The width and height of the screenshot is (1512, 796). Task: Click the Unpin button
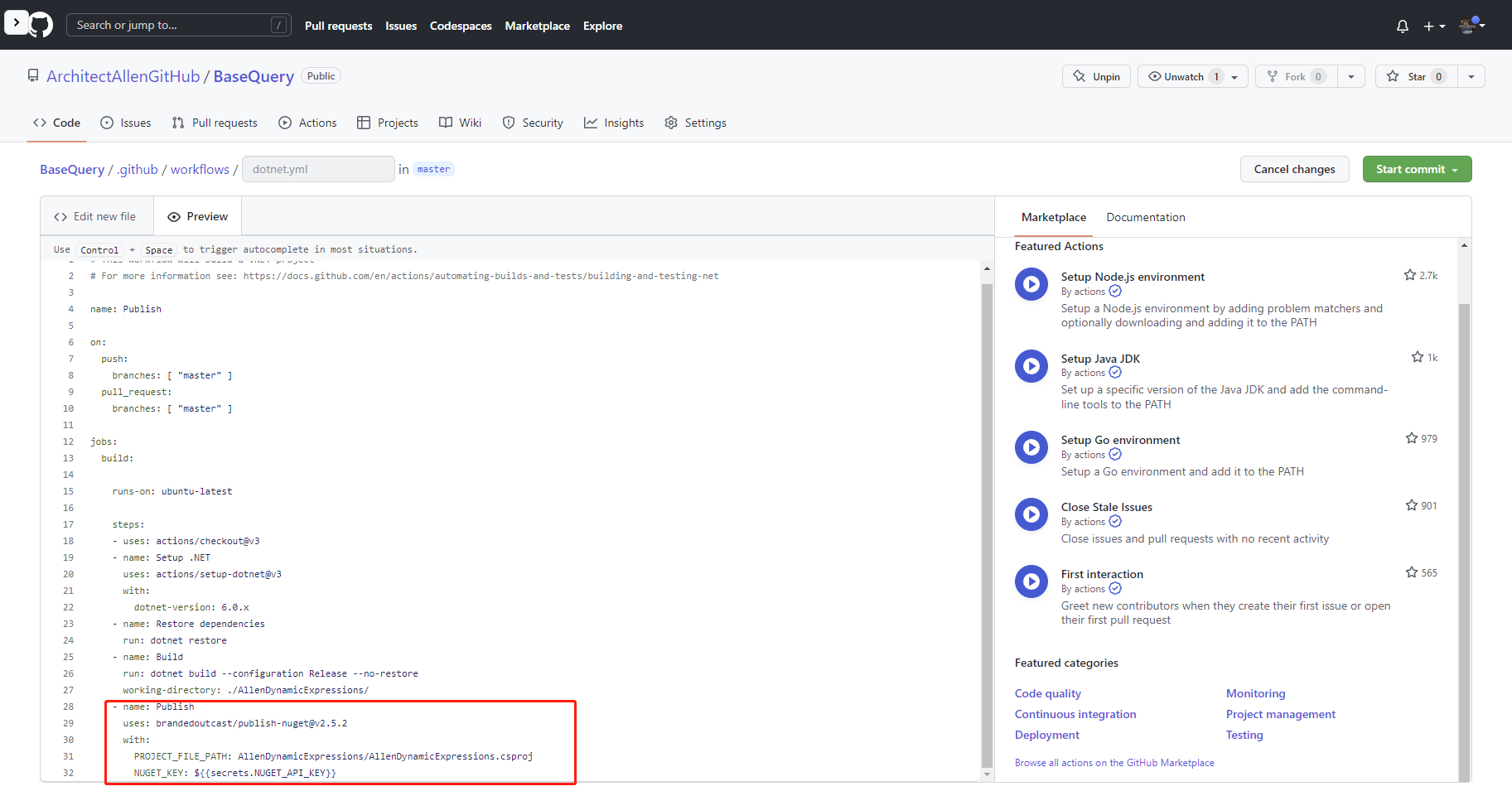click(x=1096, y=76)
